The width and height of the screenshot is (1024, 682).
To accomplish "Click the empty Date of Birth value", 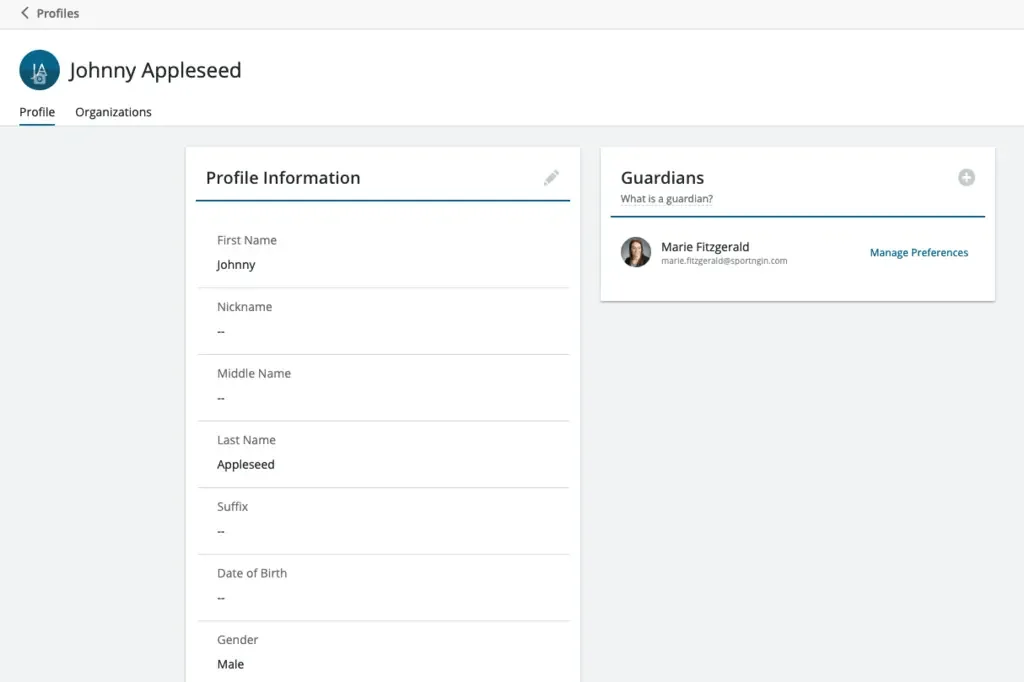I will (221, 598).
